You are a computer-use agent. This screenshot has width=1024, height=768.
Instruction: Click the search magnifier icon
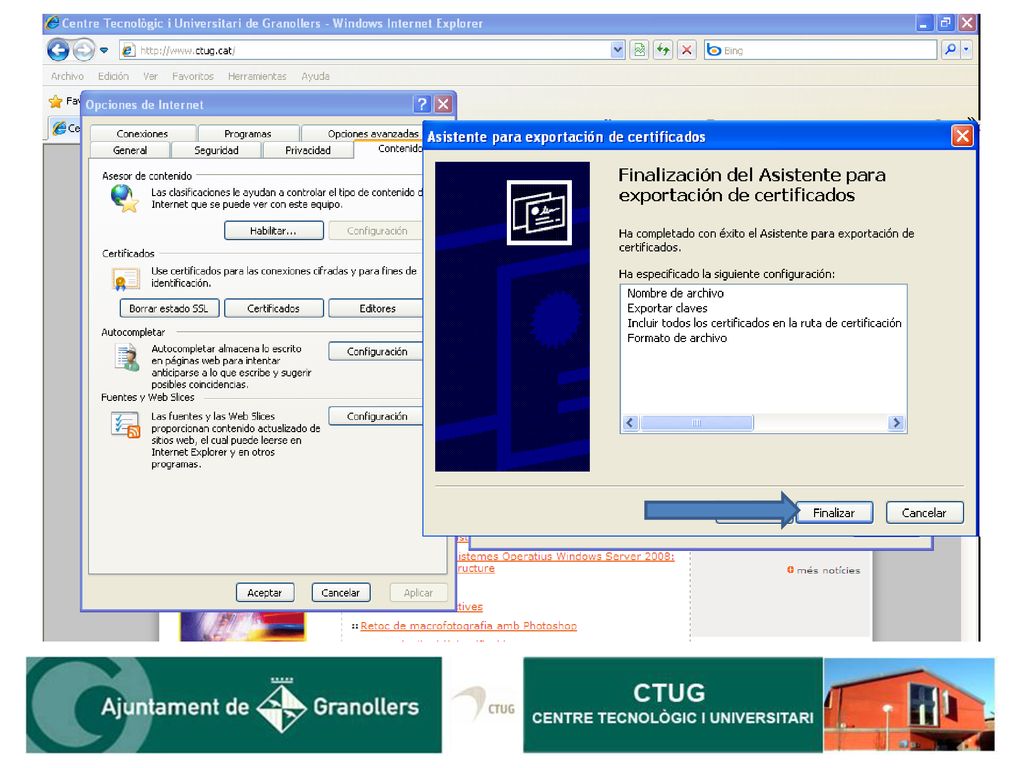click(x=950, y=50)
